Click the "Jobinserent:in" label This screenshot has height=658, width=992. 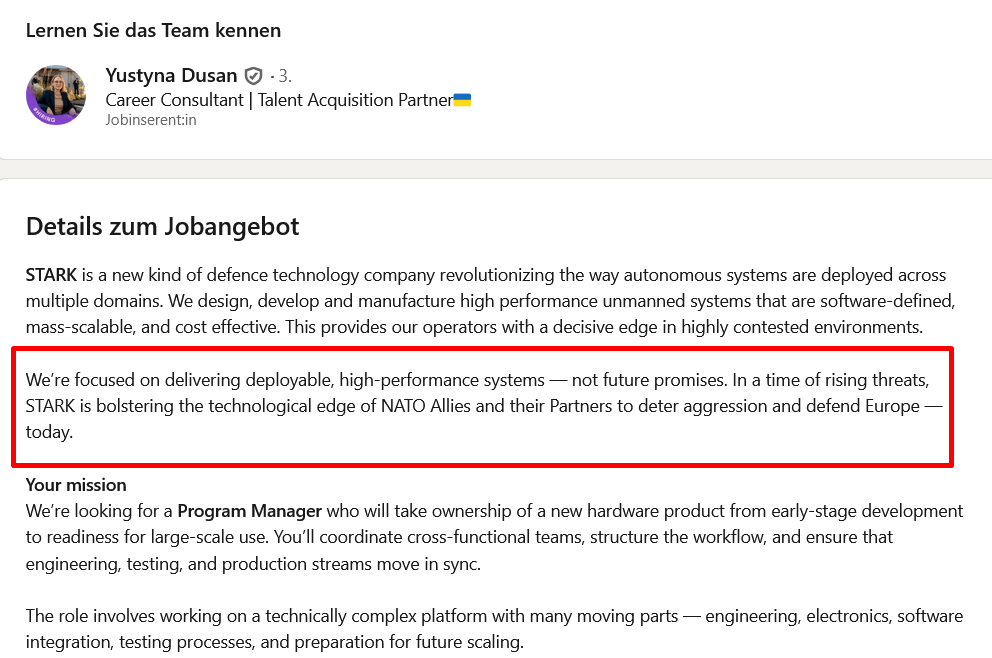pos(150,120)
